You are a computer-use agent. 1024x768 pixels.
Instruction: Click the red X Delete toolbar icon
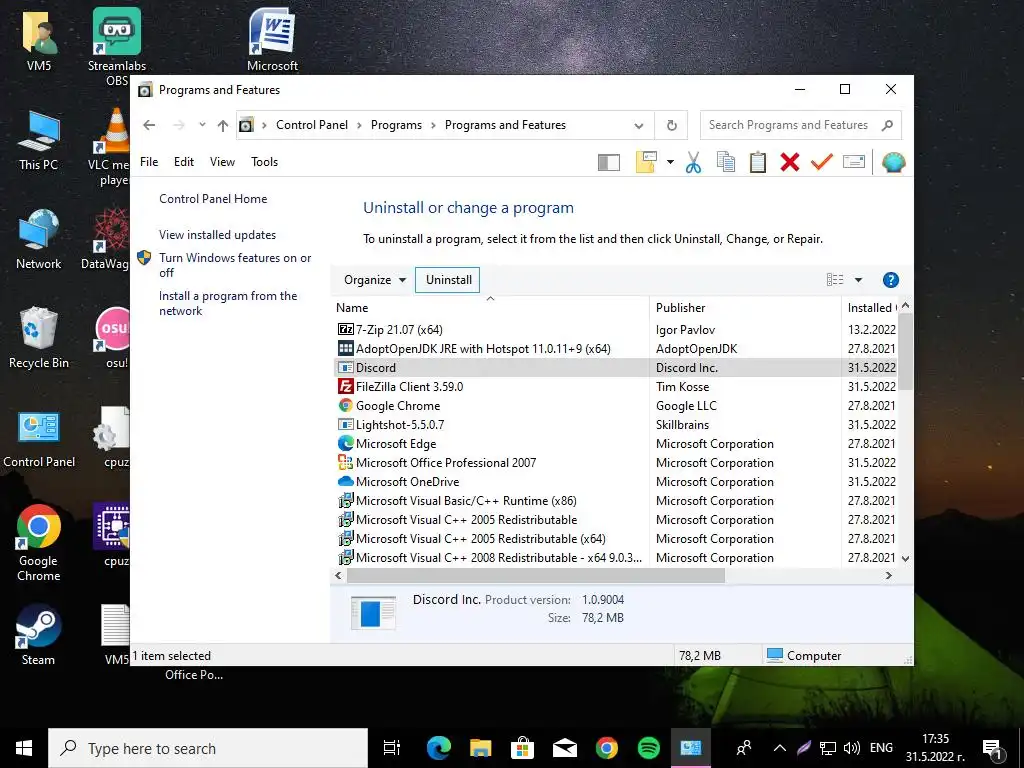click(x=790, y=162)
